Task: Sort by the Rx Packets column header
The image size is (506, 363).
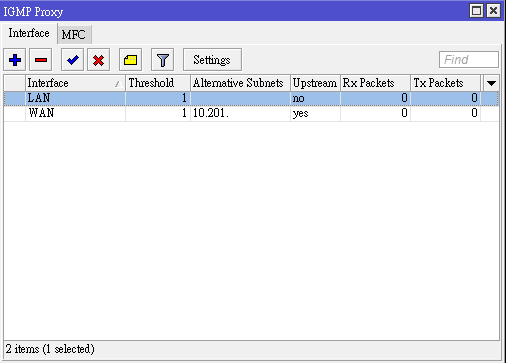Action: click(x=375, y=83)
